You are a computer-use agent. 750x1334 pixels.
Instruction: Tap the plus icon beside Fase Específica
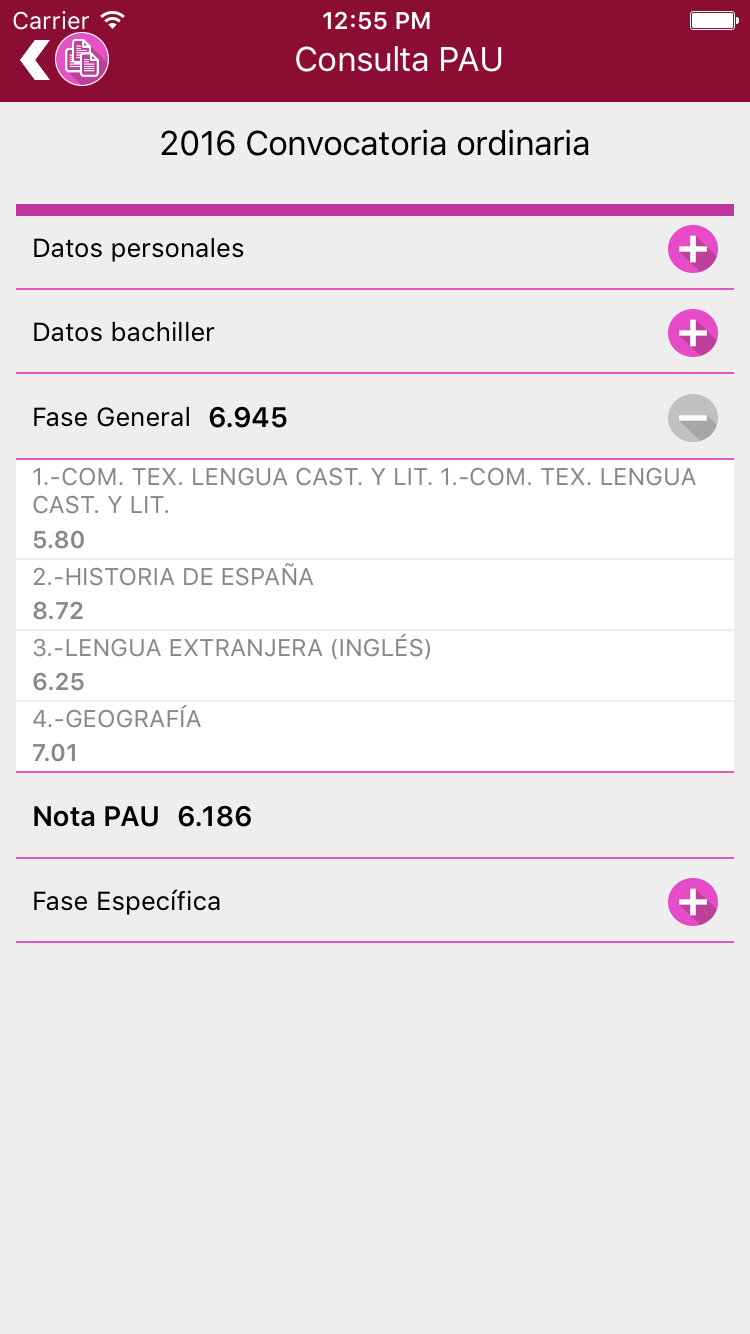[x=692, y=902]
